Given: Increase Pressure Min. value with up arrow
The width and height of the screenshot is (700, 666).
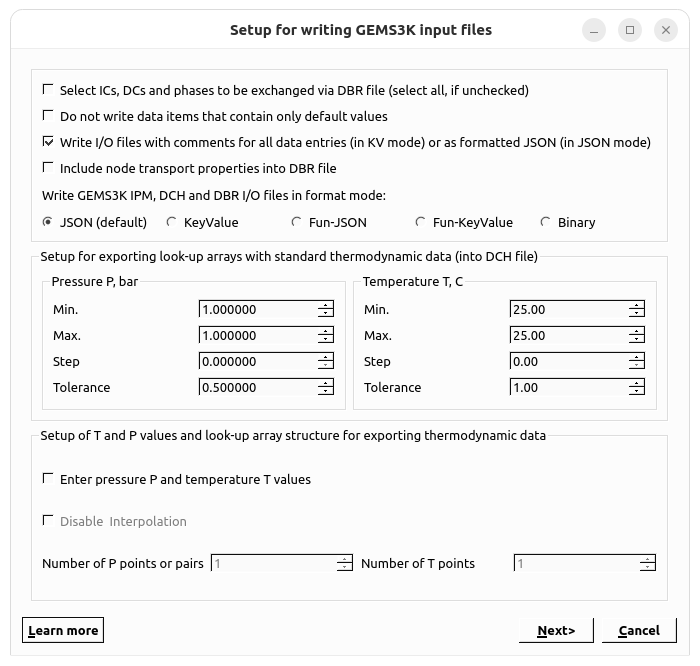Looking at the screenshot, I should click(325, 305).
